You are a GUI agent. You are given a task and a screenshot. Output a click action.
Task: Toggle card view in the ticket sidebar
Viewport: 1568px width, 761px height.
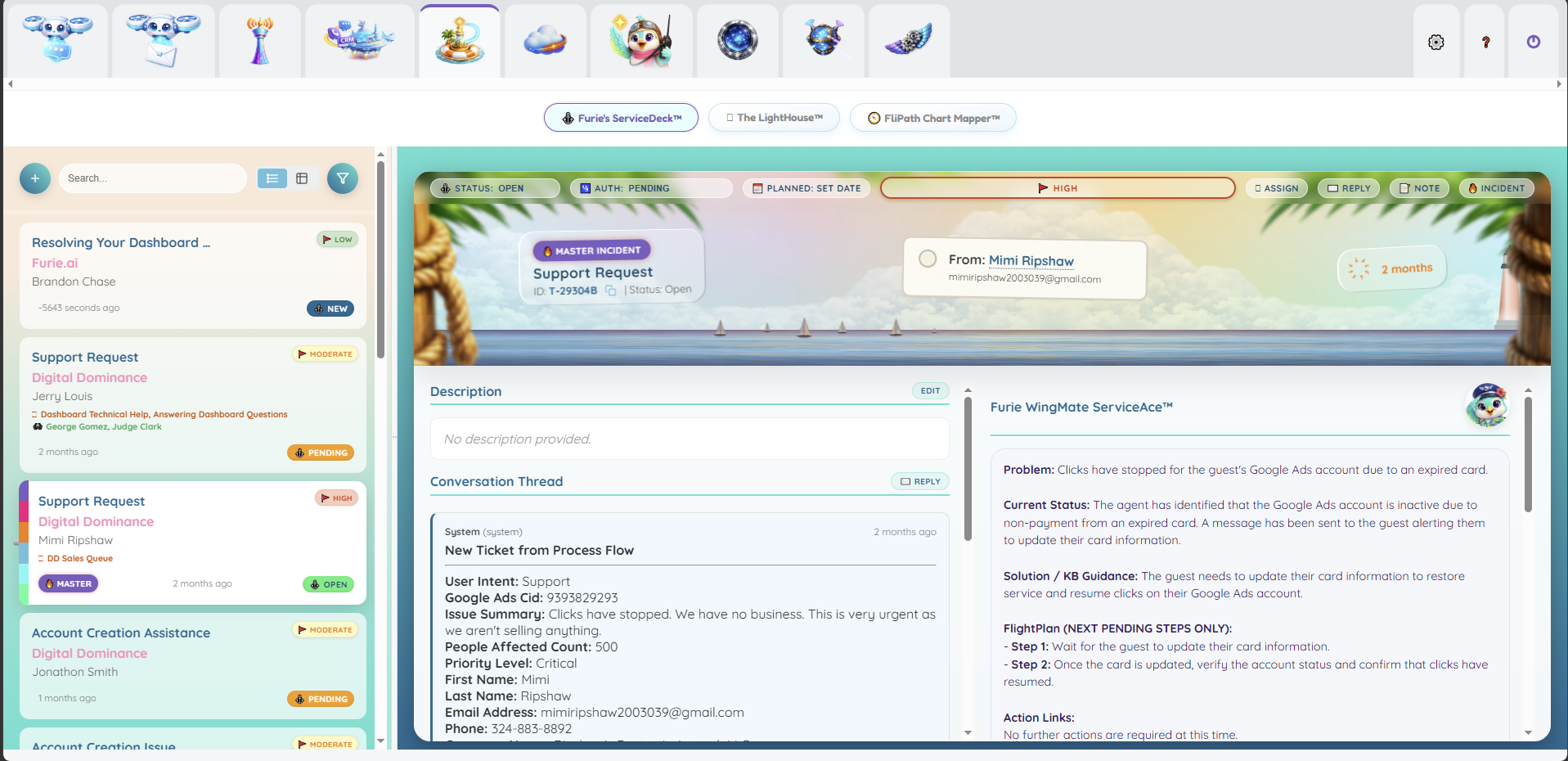(x=302, y=178)
